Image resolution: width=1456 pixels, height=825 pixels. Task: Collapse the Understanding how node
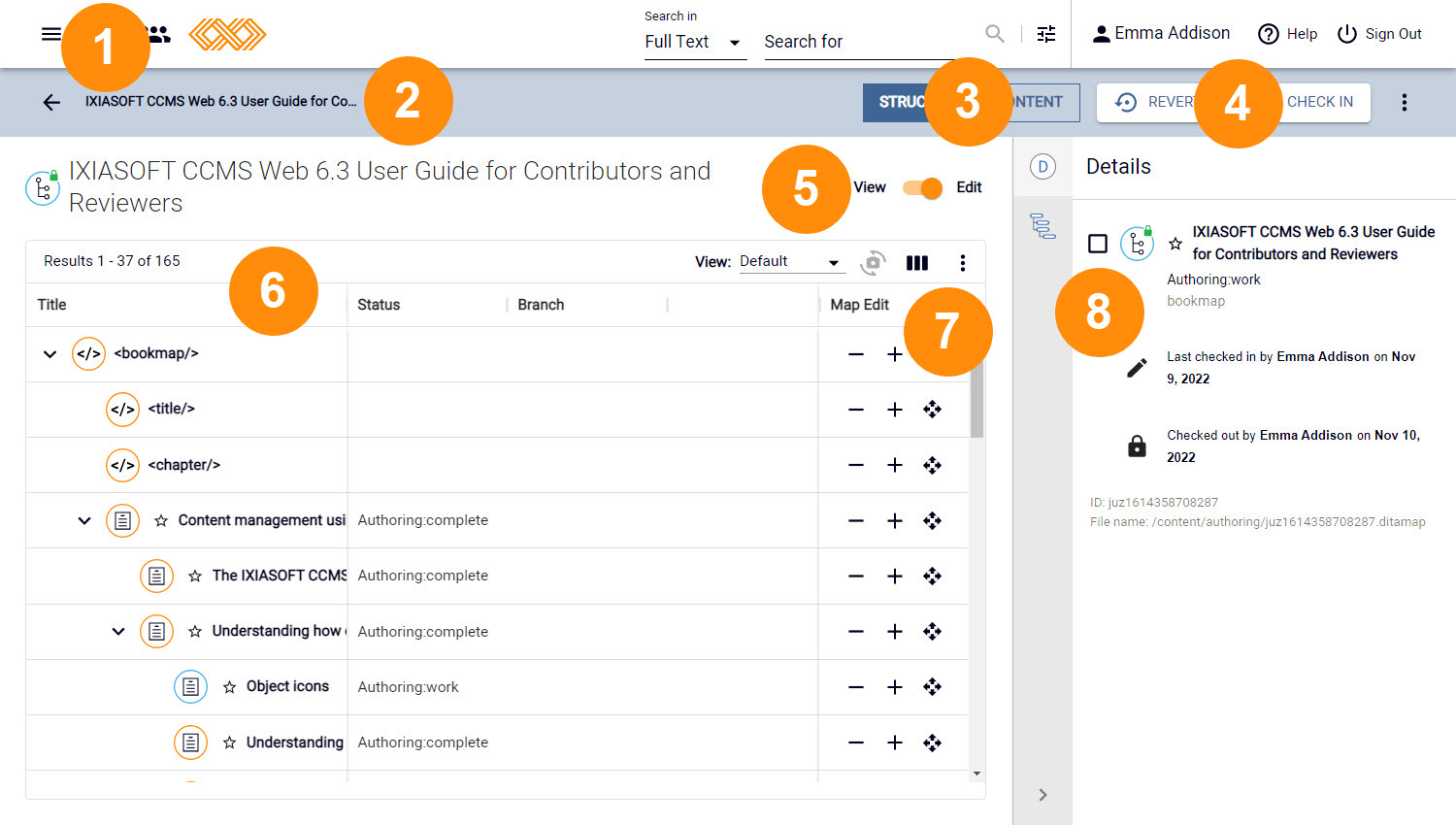point(118,632)
